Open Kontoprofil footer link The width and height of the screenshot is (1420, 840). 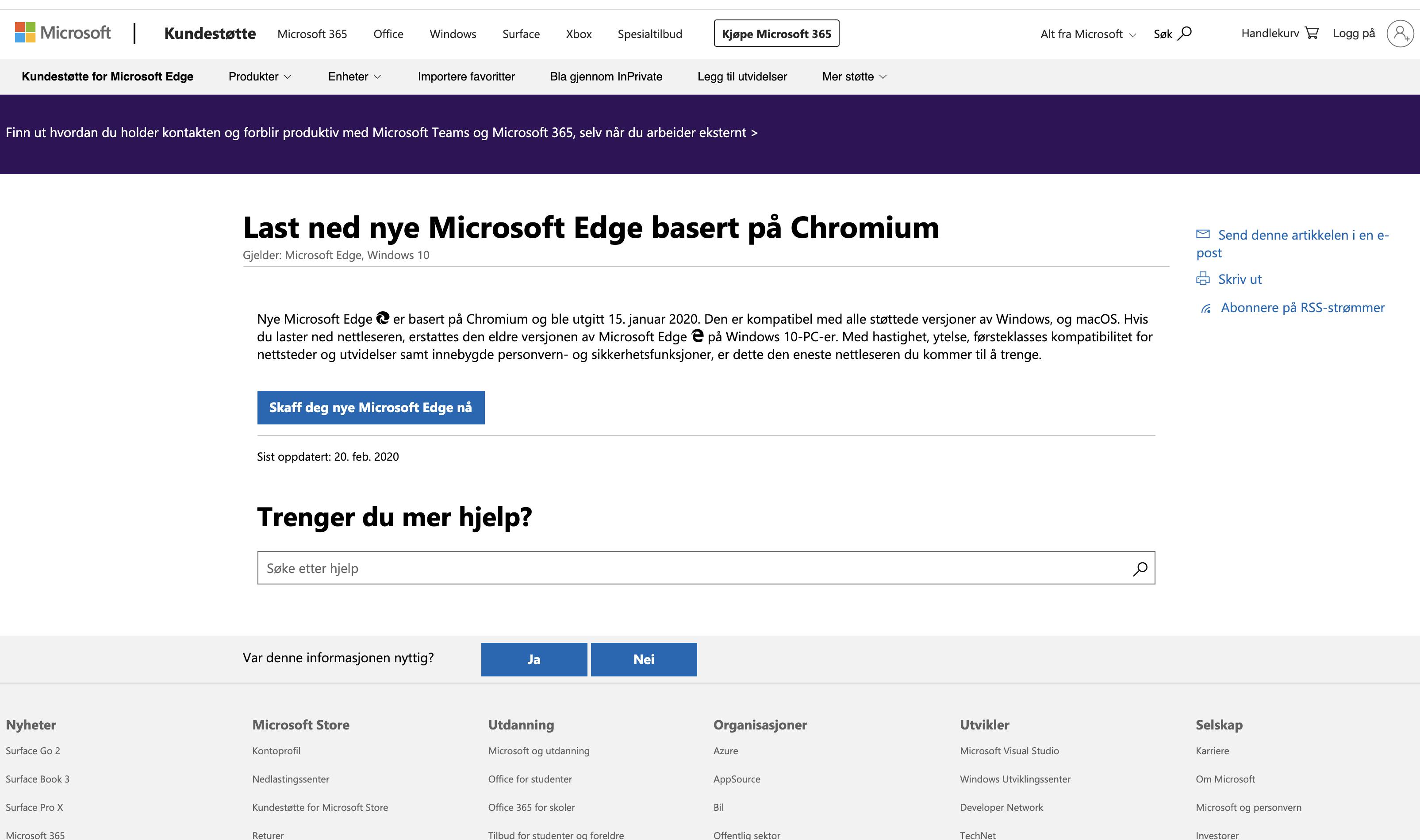[x=276, y=751]
